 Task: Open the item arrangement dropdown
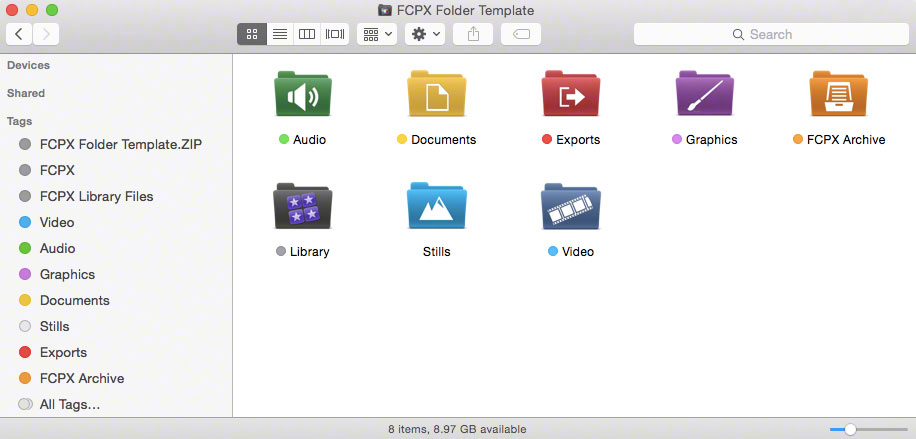pos(377,34)
